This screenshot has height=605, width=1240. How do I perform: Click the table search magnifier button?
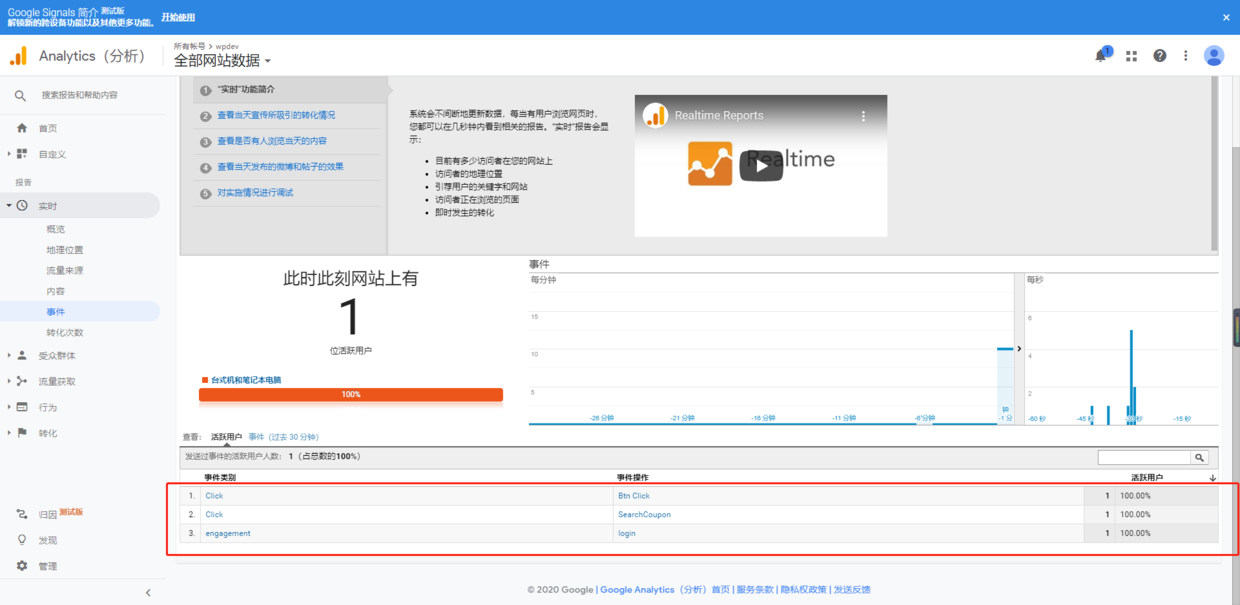[x=1199, y=457]
